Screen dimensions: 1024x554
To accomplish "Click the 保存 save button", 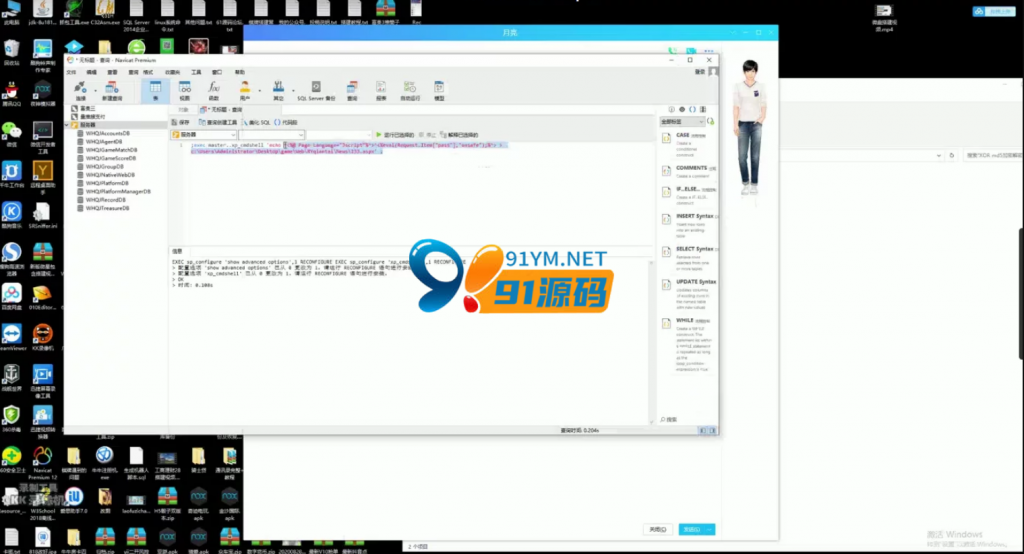I will click(180, 122).
